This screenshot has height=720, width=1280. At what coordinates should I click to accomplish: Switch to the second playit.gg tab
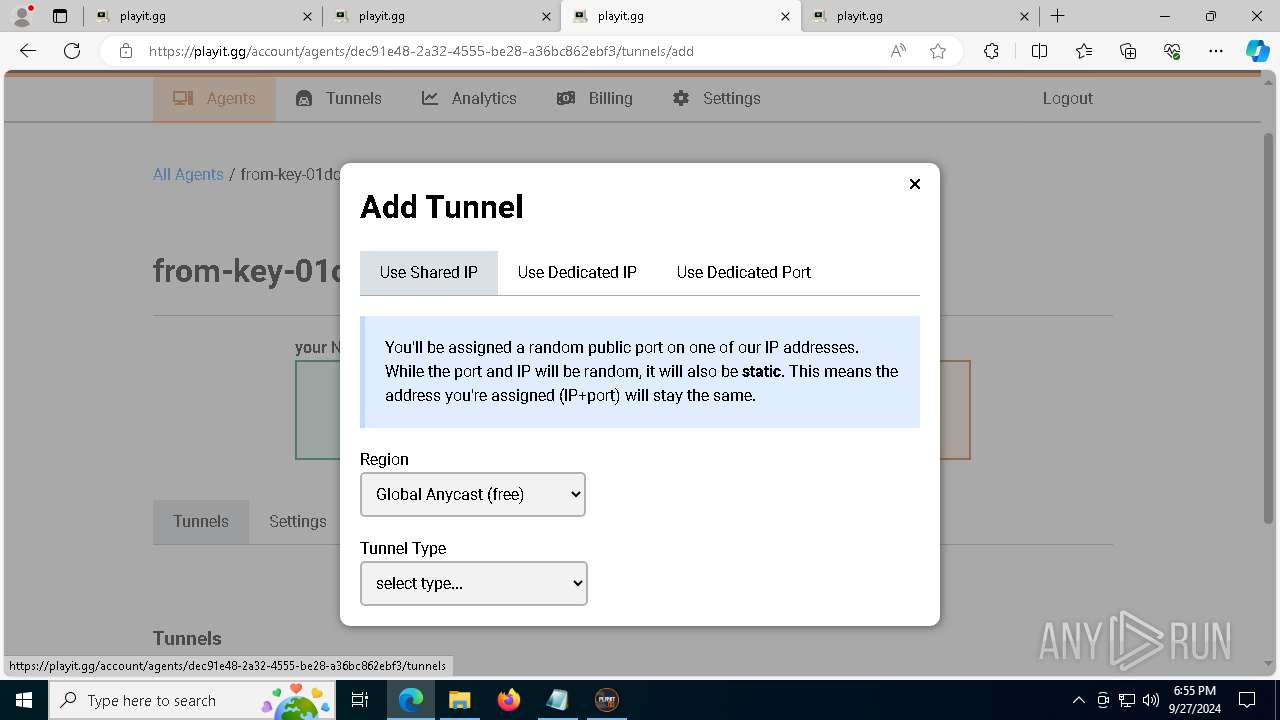[441, 16]
